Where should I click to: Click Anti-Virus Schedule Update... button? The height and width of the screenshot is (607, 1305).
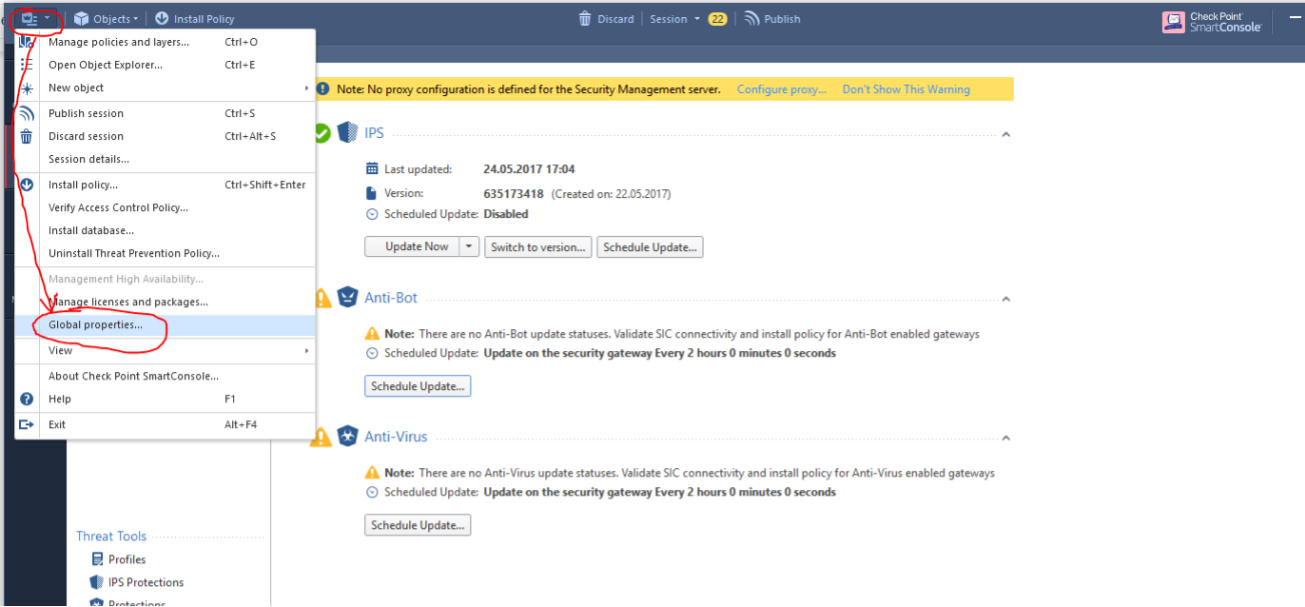(x=417, y=525)
